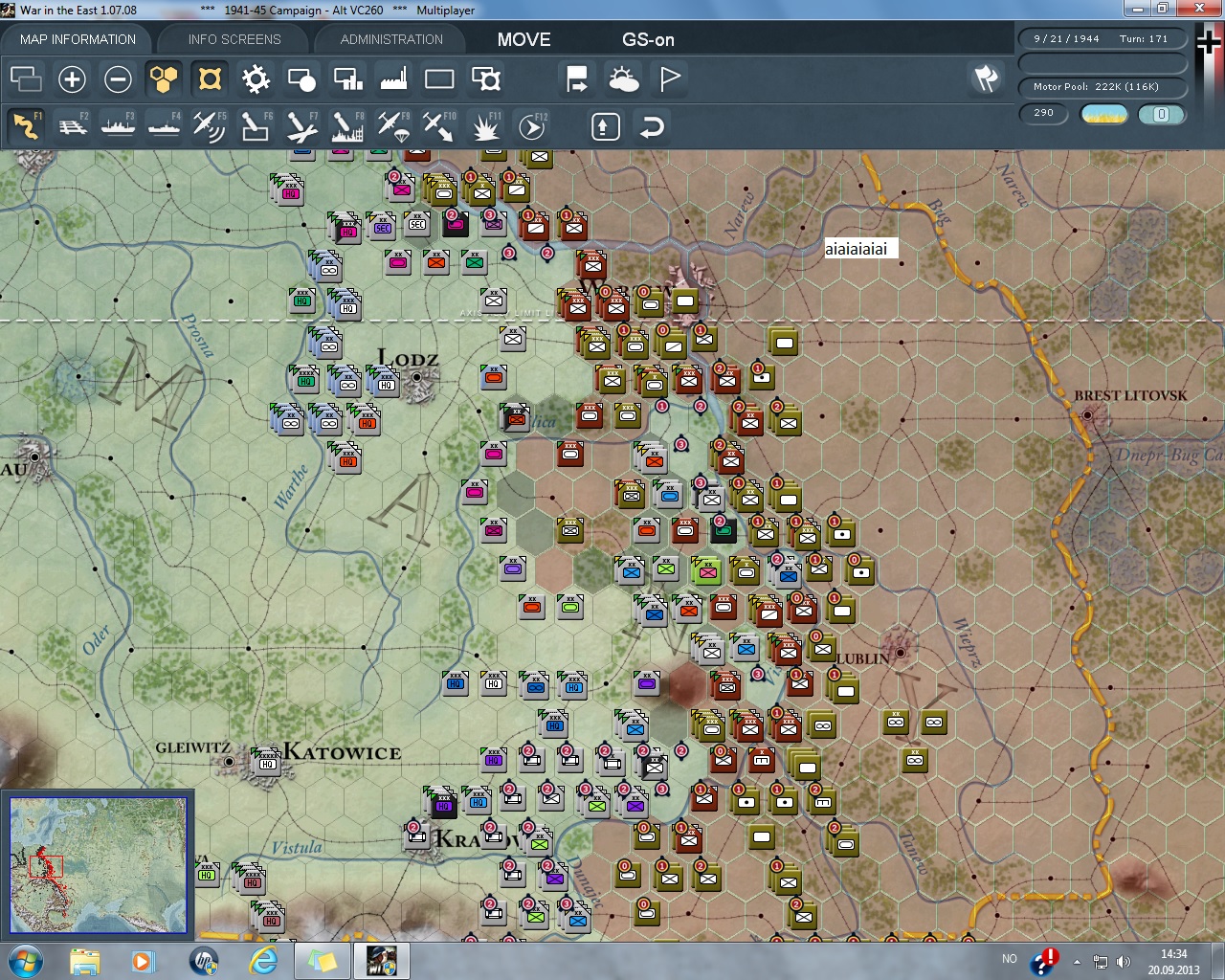The width and height of the screenshot is (1225, 980).
Task: Select the F7 bomb airfield mode
Action: 301,126
